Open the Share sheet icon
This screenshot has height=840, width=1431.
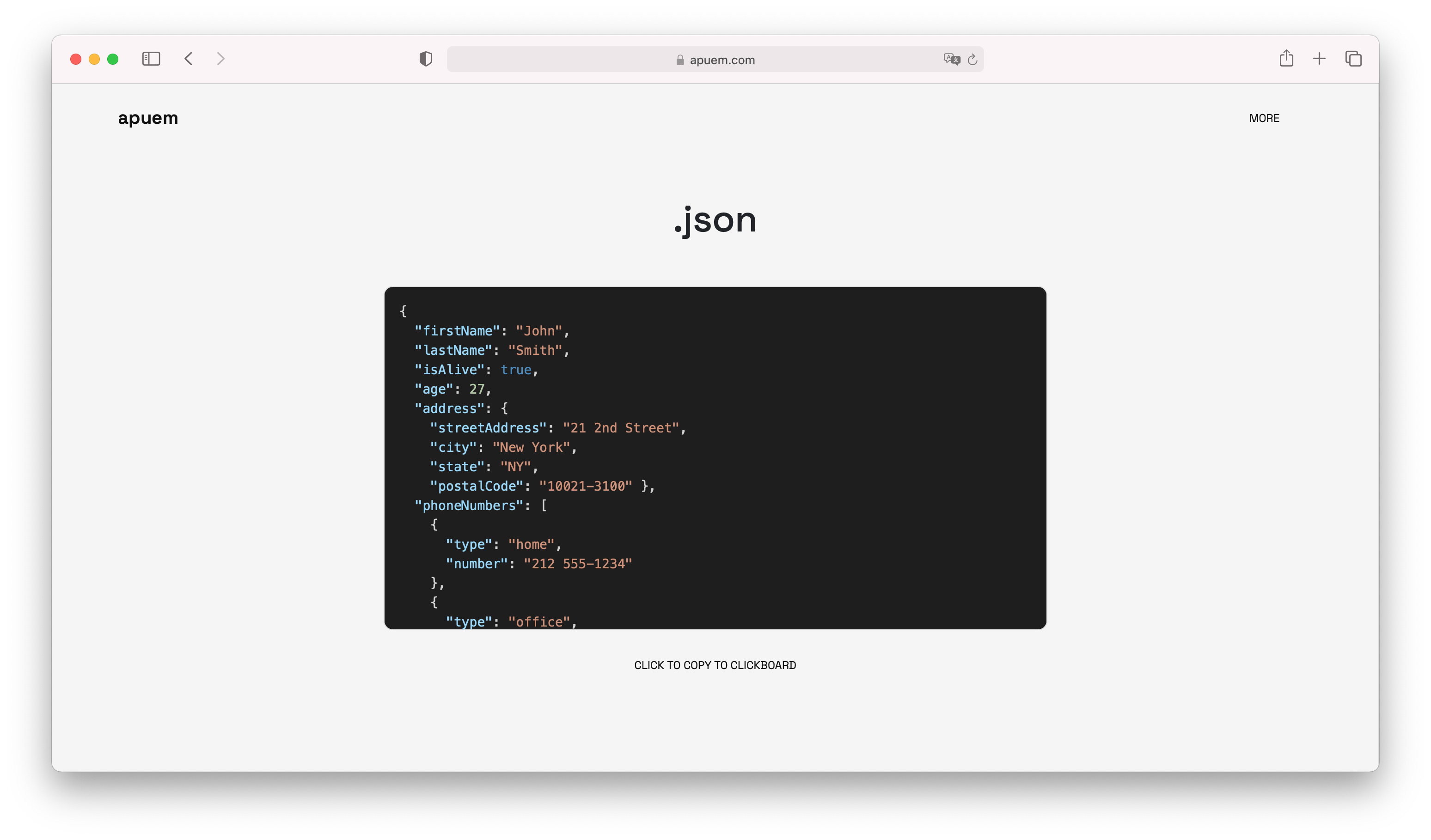pyautogui.click(x=1286, y=59)
